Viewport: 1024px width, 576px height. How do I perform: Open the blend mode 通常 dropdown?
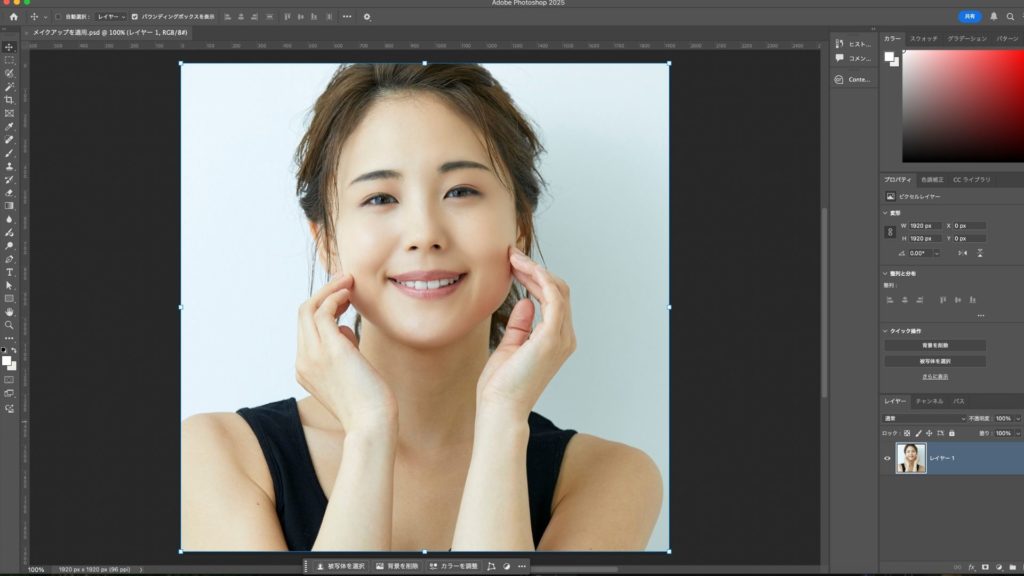pos(924,418)
